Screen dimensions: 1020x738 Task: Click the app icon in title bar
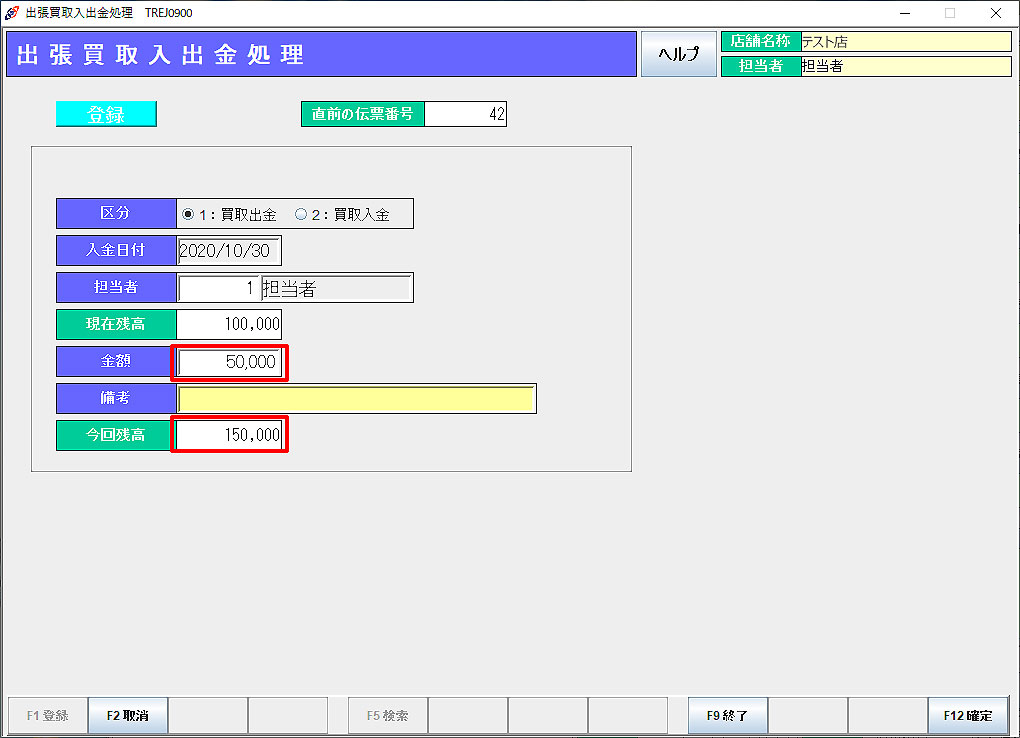(x=12, y=13)
